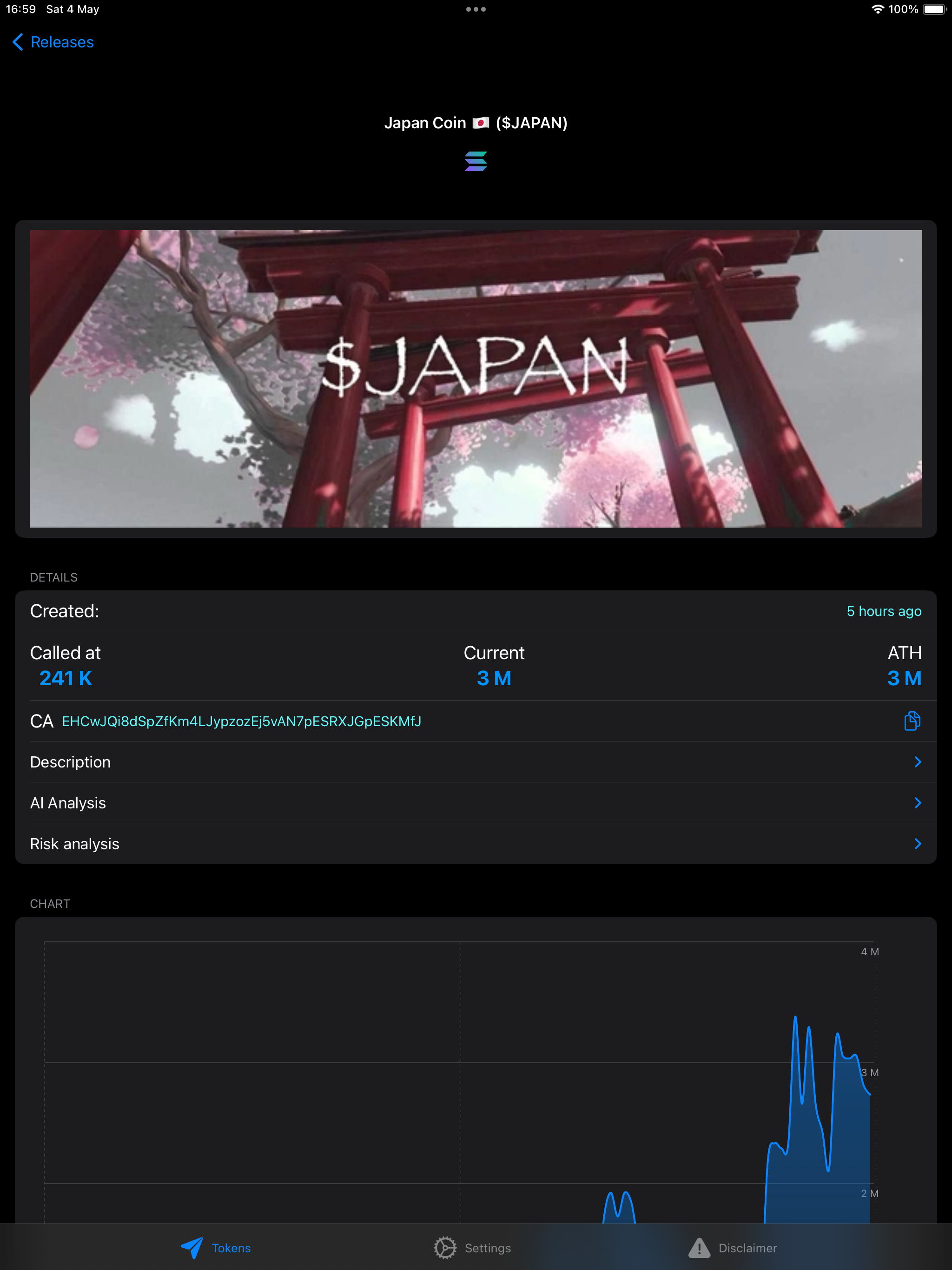Tap the '5 hours ago' created value
This screenshot has height=1270, width=952.
(884, 611)
